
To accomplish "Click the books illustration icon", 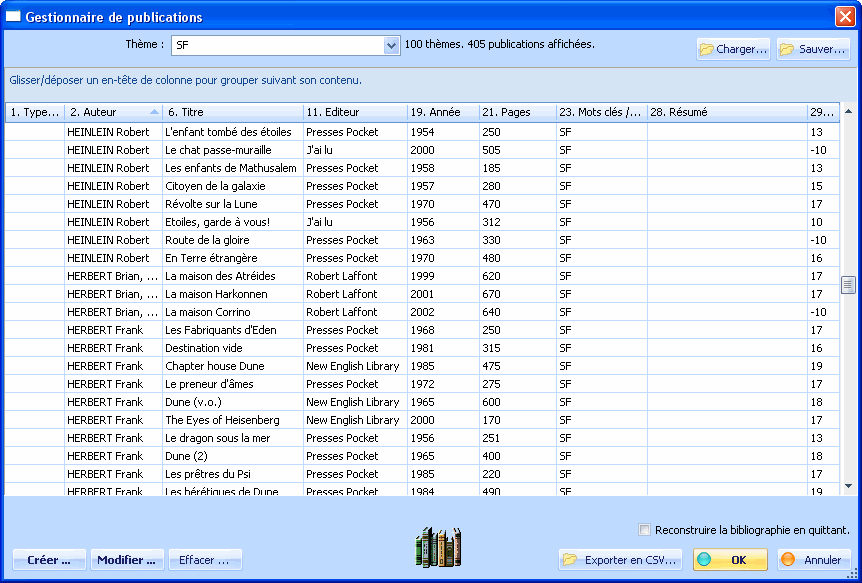I will (438, 546).
